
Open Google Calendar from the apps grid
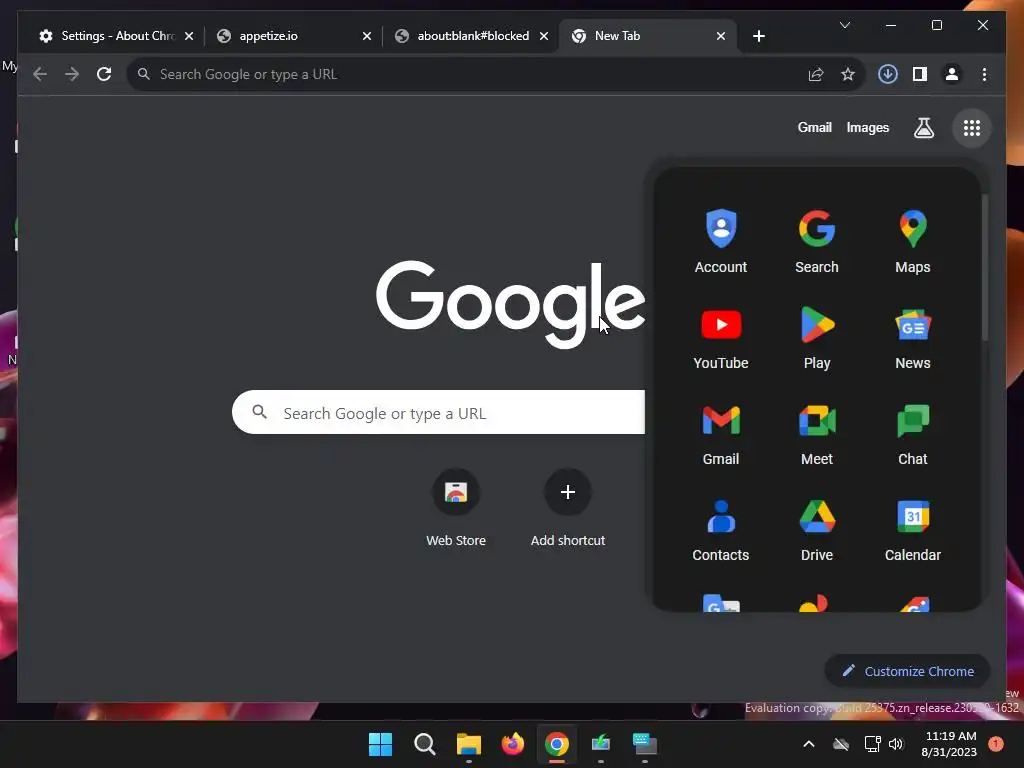point(912,529)
